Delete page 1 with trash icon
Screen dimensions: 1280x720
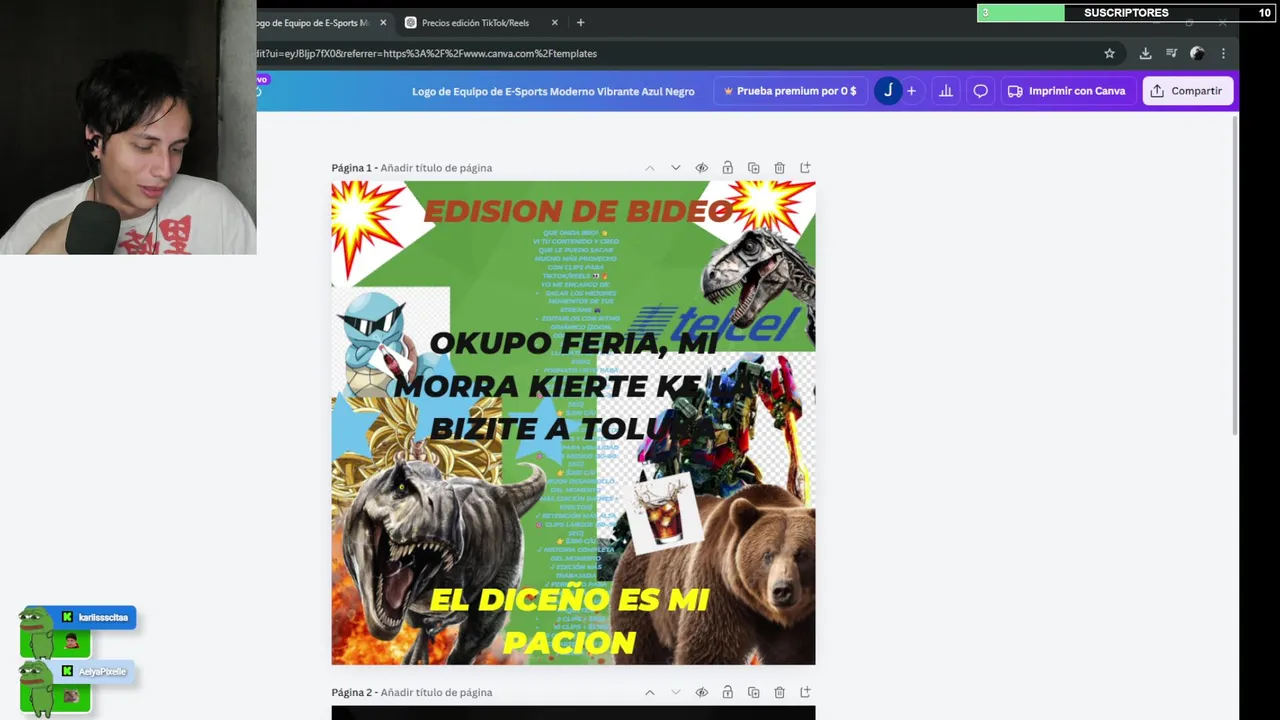click(779, 168)
